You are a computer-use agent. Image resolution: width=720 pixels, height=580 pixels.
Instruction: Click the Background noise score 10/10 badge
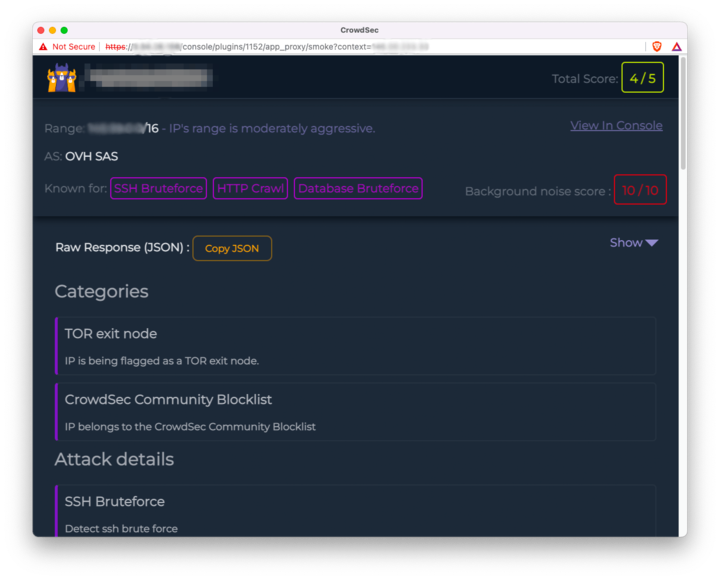640,190
